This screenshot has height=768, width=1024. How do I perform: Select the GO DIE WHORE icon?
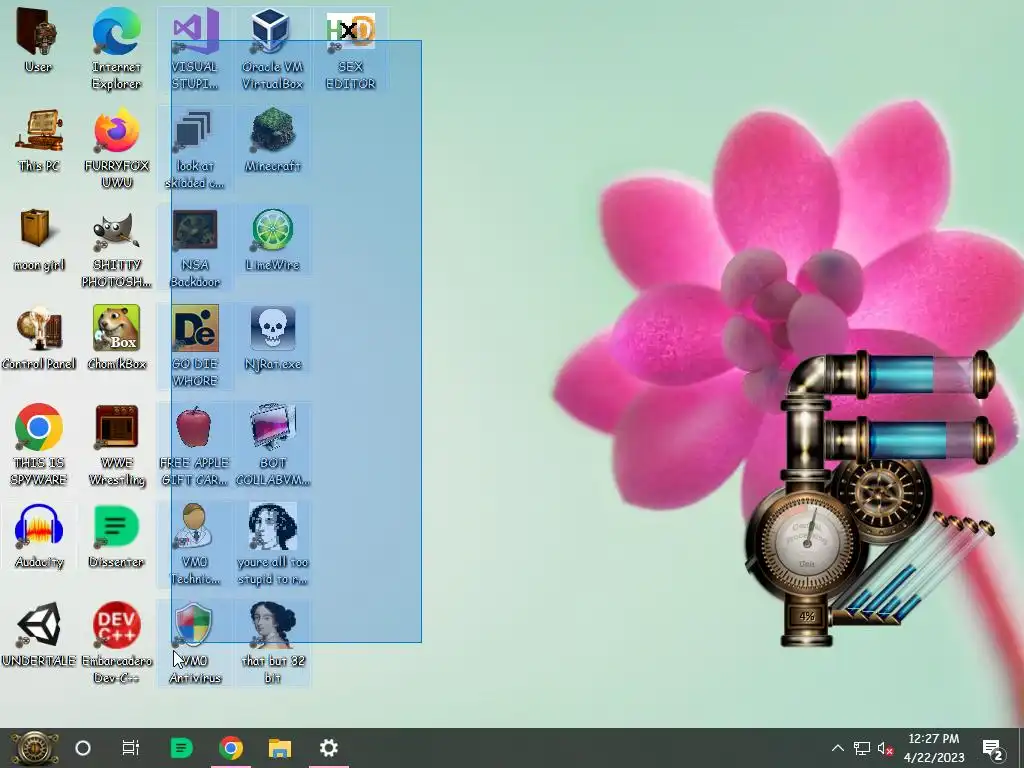tap(195, 346)
